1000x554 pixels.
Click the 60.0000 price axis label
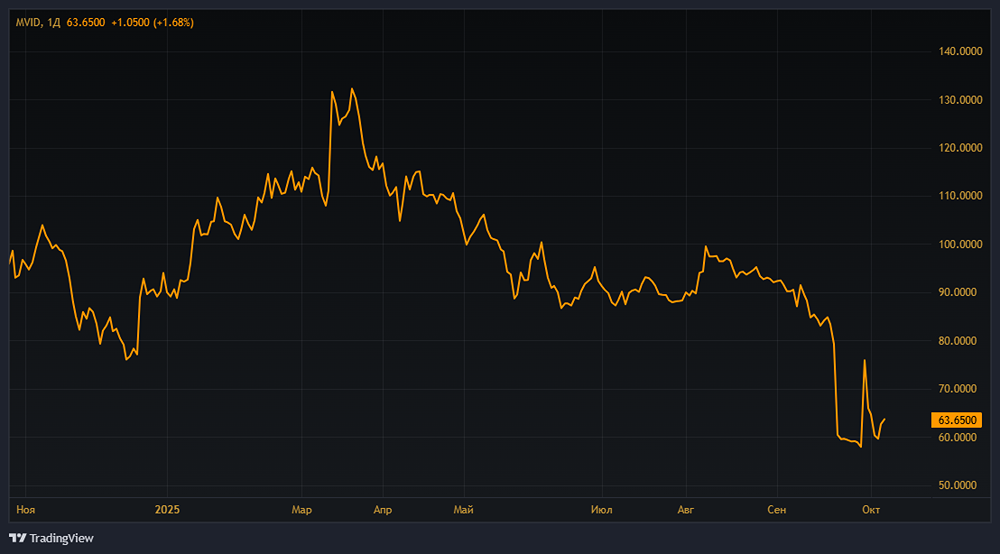pos(957,437)
